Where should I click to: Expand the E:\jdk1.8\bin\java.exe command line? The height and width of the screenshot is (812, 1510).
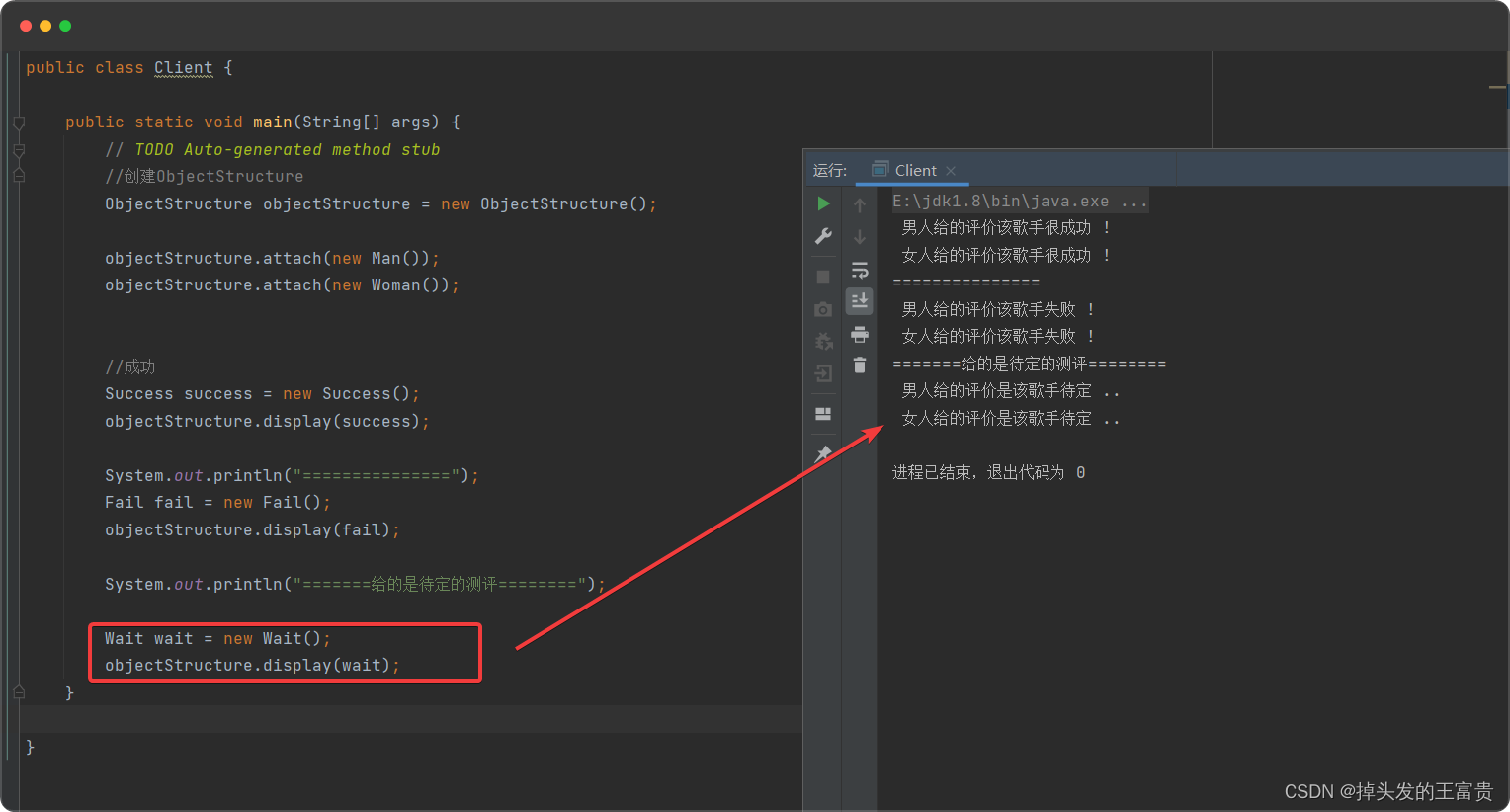point(1020,202)
